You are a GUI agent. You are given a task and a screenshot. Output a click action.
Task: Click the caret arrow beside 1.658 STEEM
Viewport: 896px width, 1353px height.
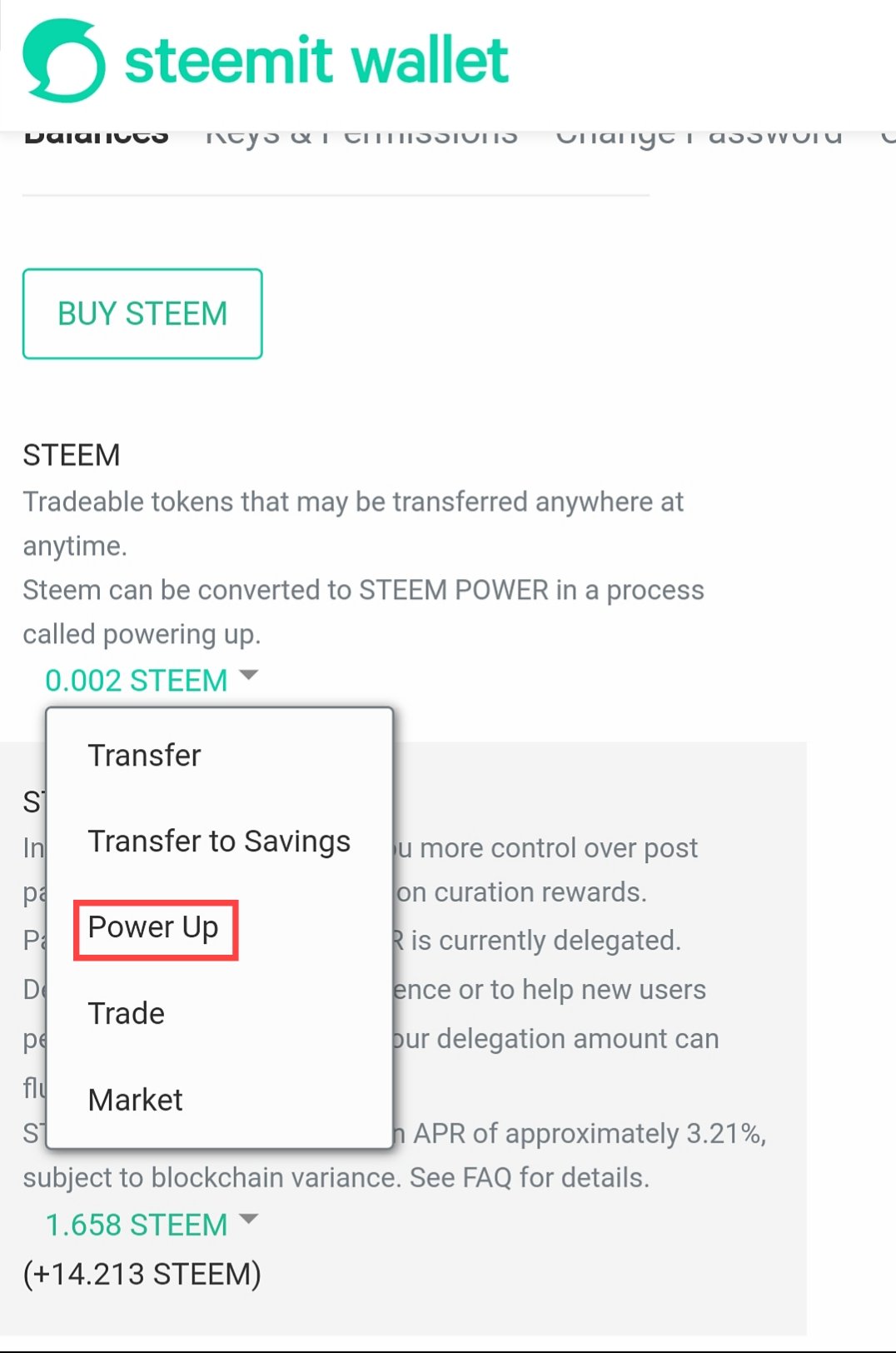tap(248, 1219)
